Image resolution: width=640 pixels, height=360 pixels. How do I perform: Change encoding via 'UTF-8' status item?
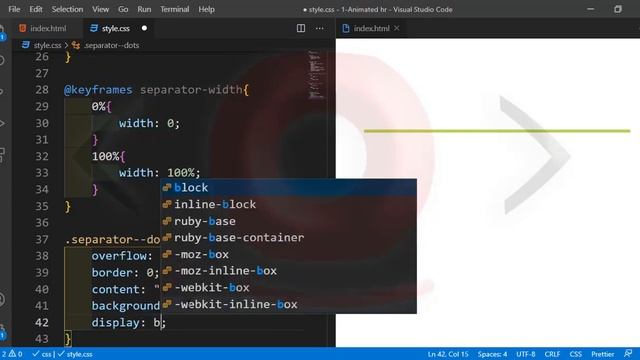click(526, 354)
